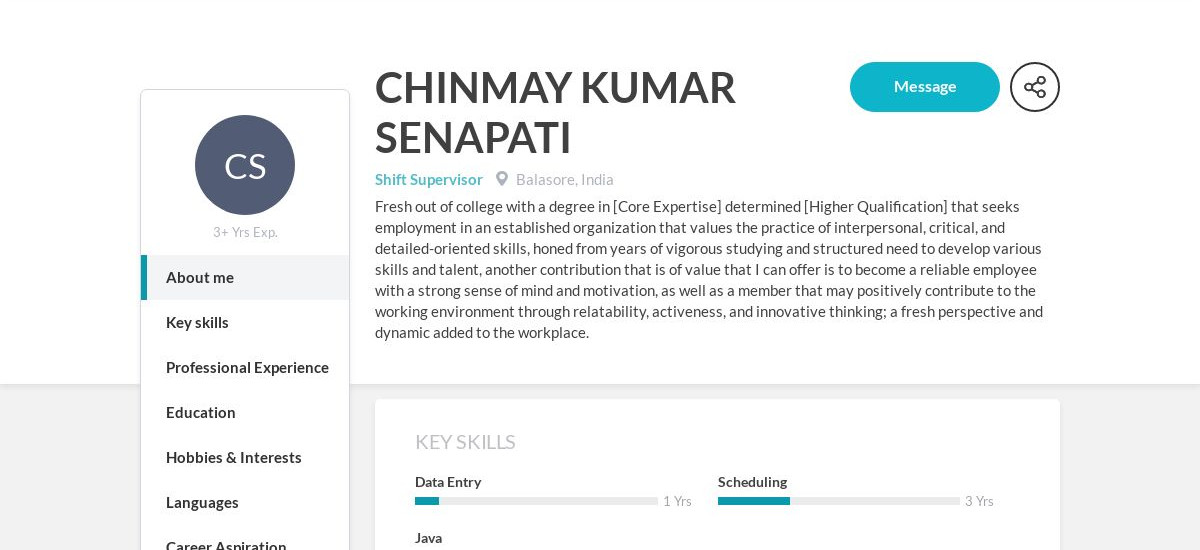The image size is (1200, 550).
Task: Click the Chinmay Kumar Senapati name heading
Action: [555, 112]
